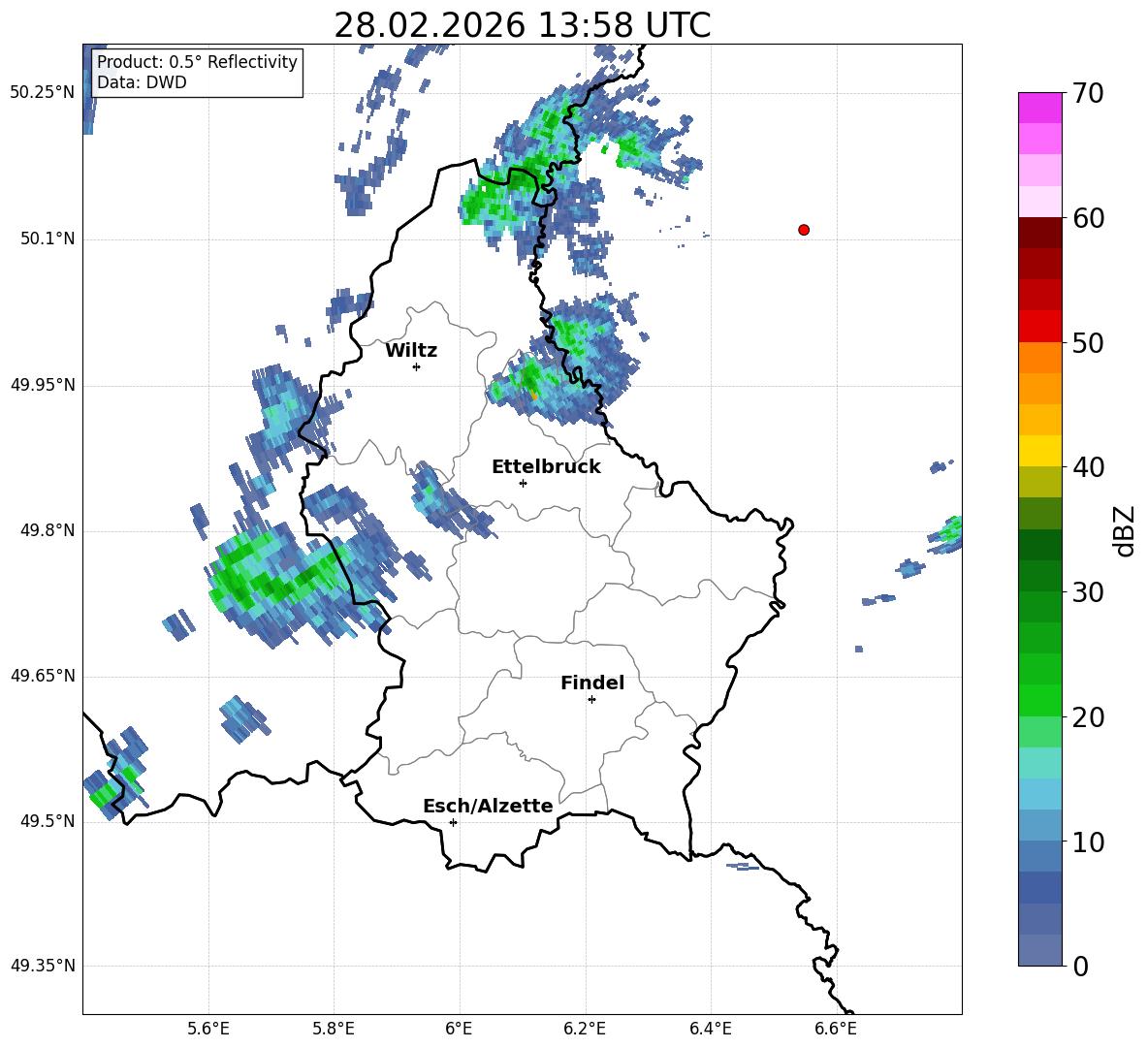This screenshot has height=1048, width=1148.
Task: Click the 49.35°N latitude label
Action: pos(43,966)
